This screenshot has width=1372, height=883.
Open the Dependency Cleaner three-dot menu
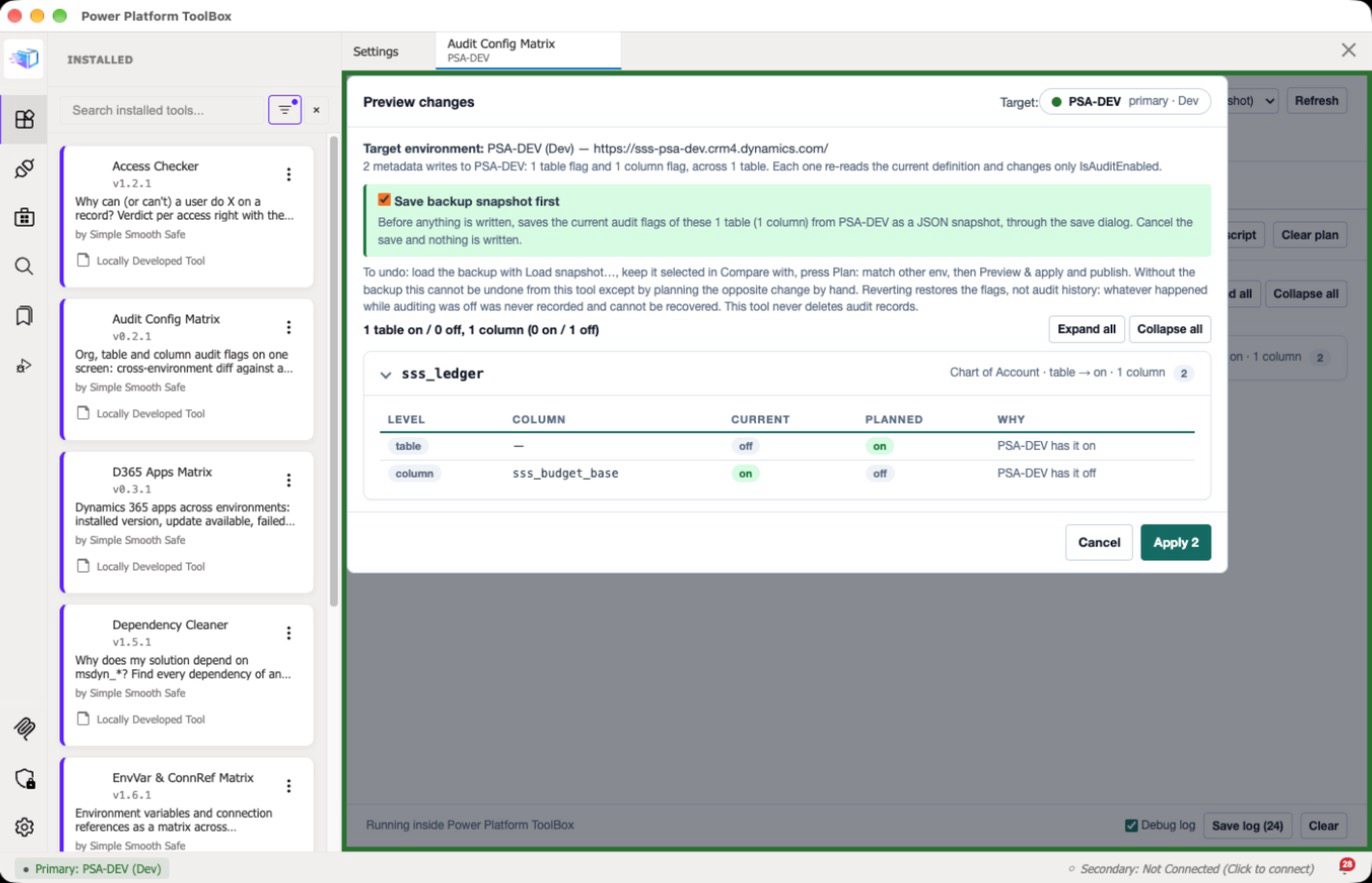click(x=289, y=633)
